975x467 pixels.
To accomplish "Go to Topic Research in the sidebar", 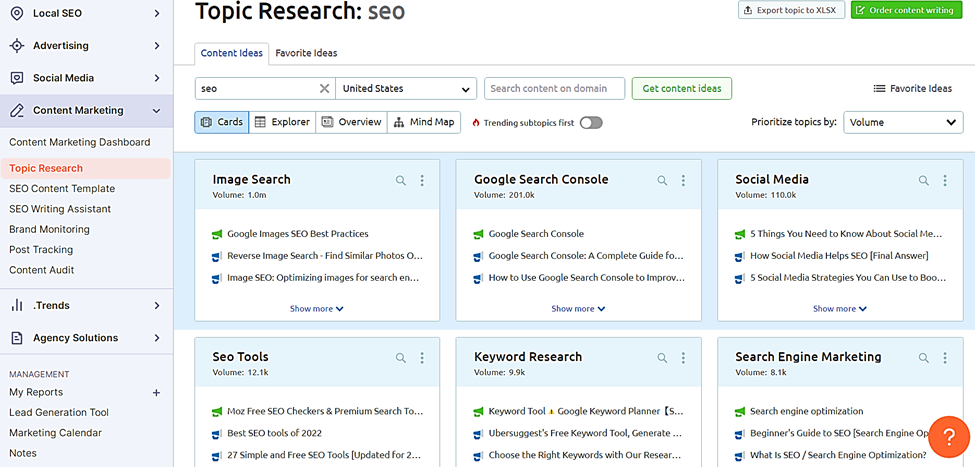I will [x=85, y=169].
